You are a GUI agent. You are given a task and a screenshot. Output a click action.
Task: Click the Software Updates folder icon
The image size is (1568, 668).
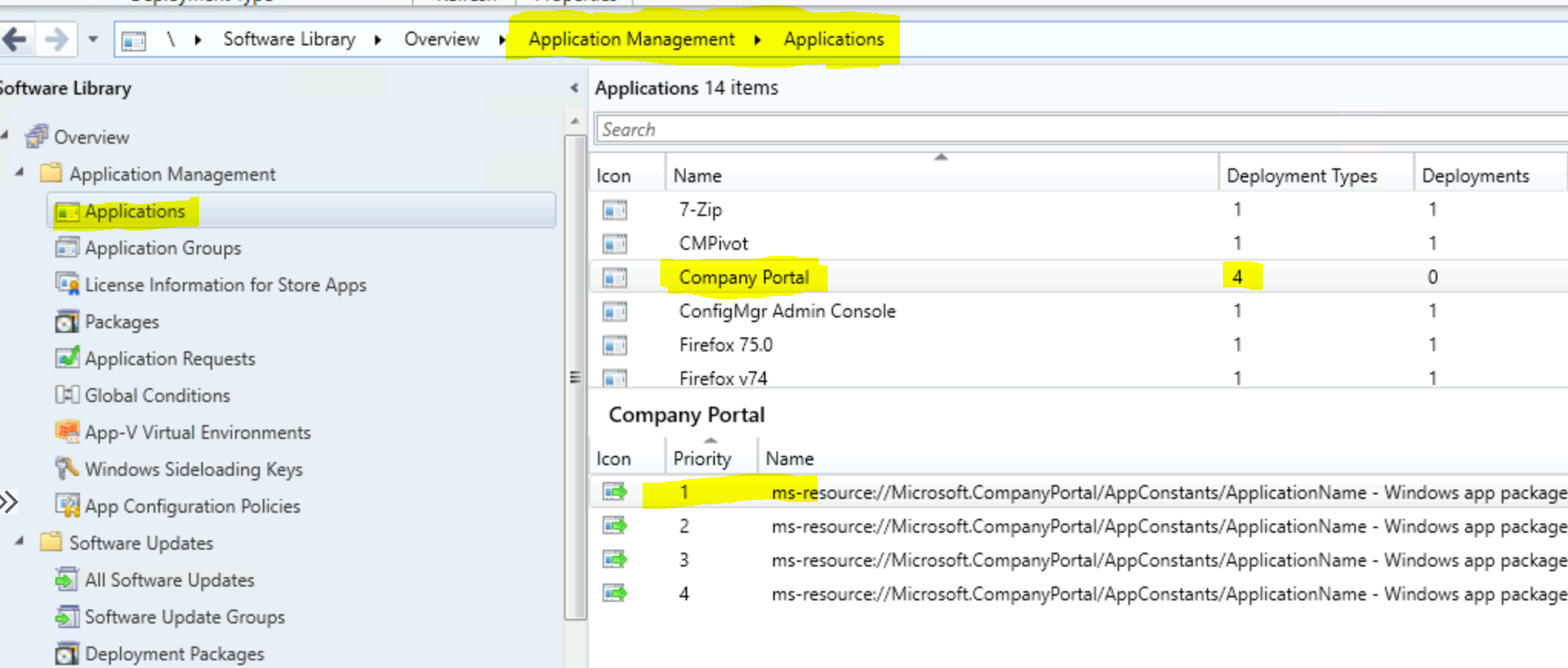tap(51, 541)
